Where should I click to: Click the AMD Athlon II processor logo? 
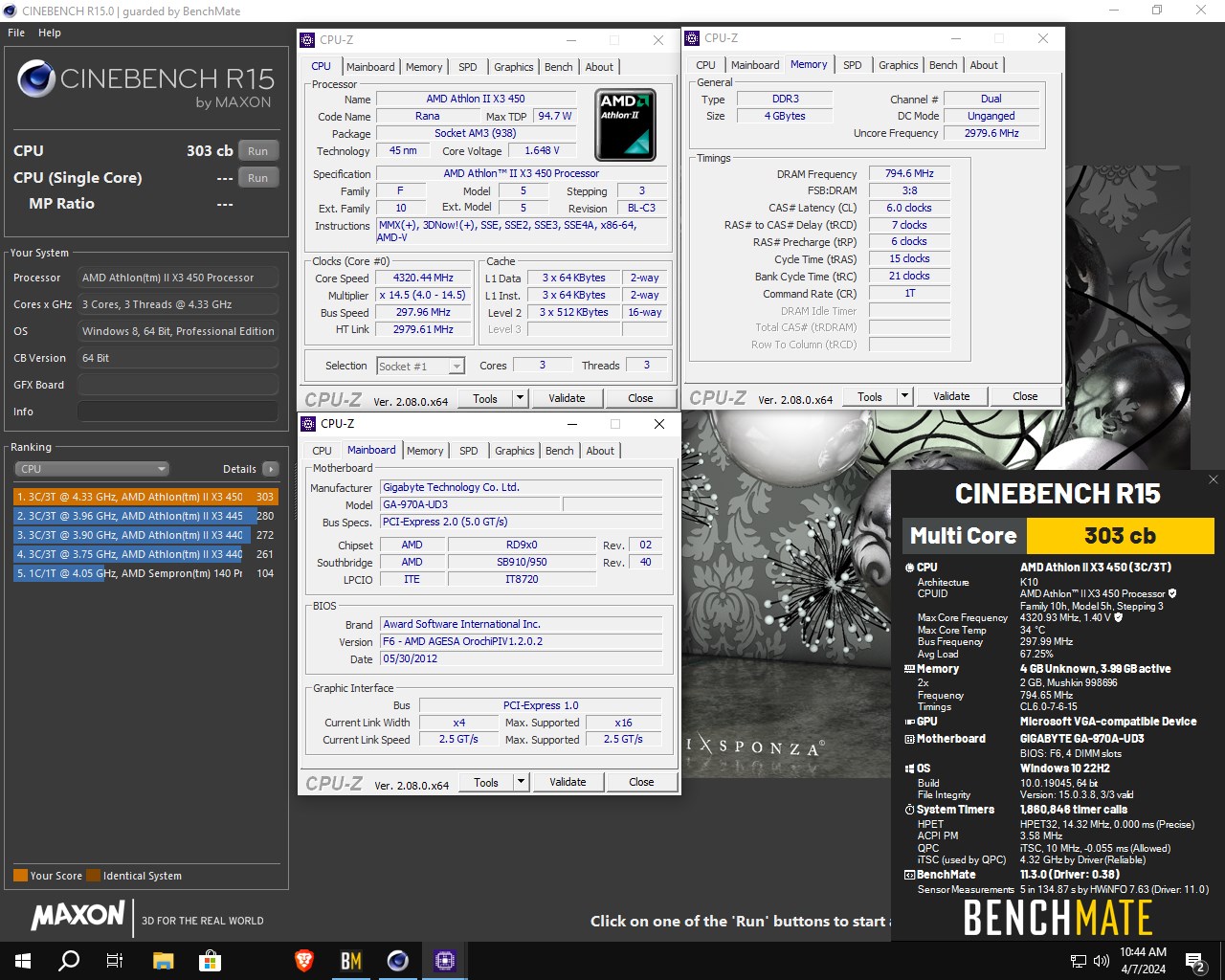click(x=625, y=125)
